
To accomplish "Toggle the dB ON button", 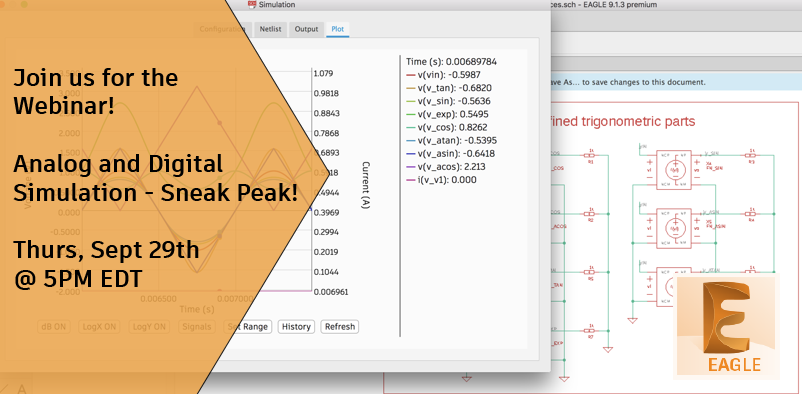I will [54, 326].
